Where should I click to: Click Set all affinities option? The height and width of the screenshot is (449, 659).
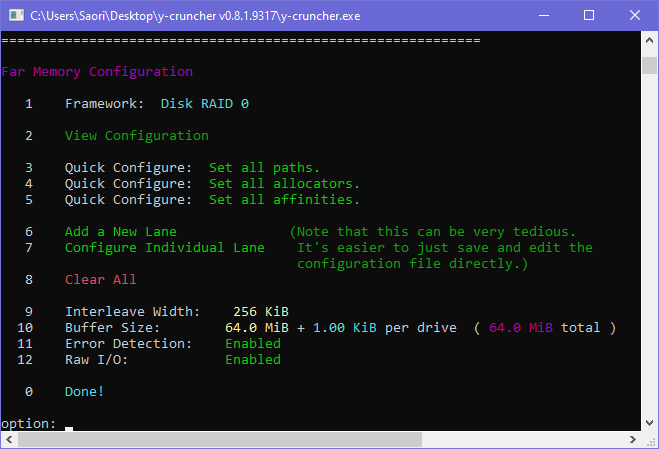click(284, 200)
